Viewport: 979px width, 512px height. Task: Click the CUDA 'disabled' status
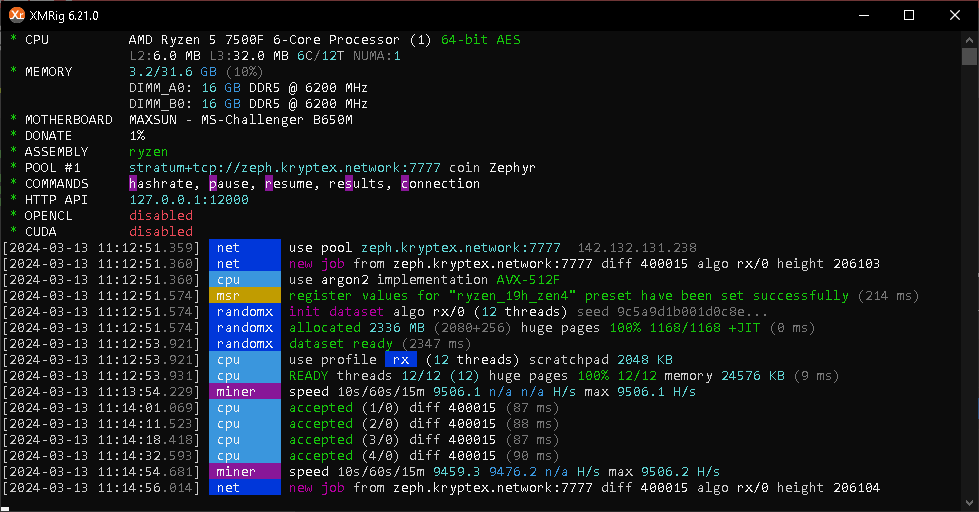coord(160,232)
